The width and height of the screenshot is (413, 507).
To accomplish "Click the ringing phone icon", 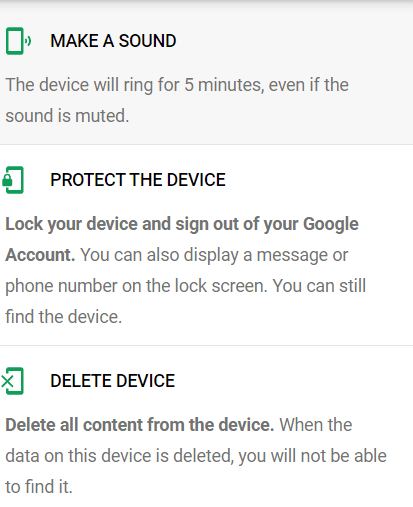I will click(18, 41).
